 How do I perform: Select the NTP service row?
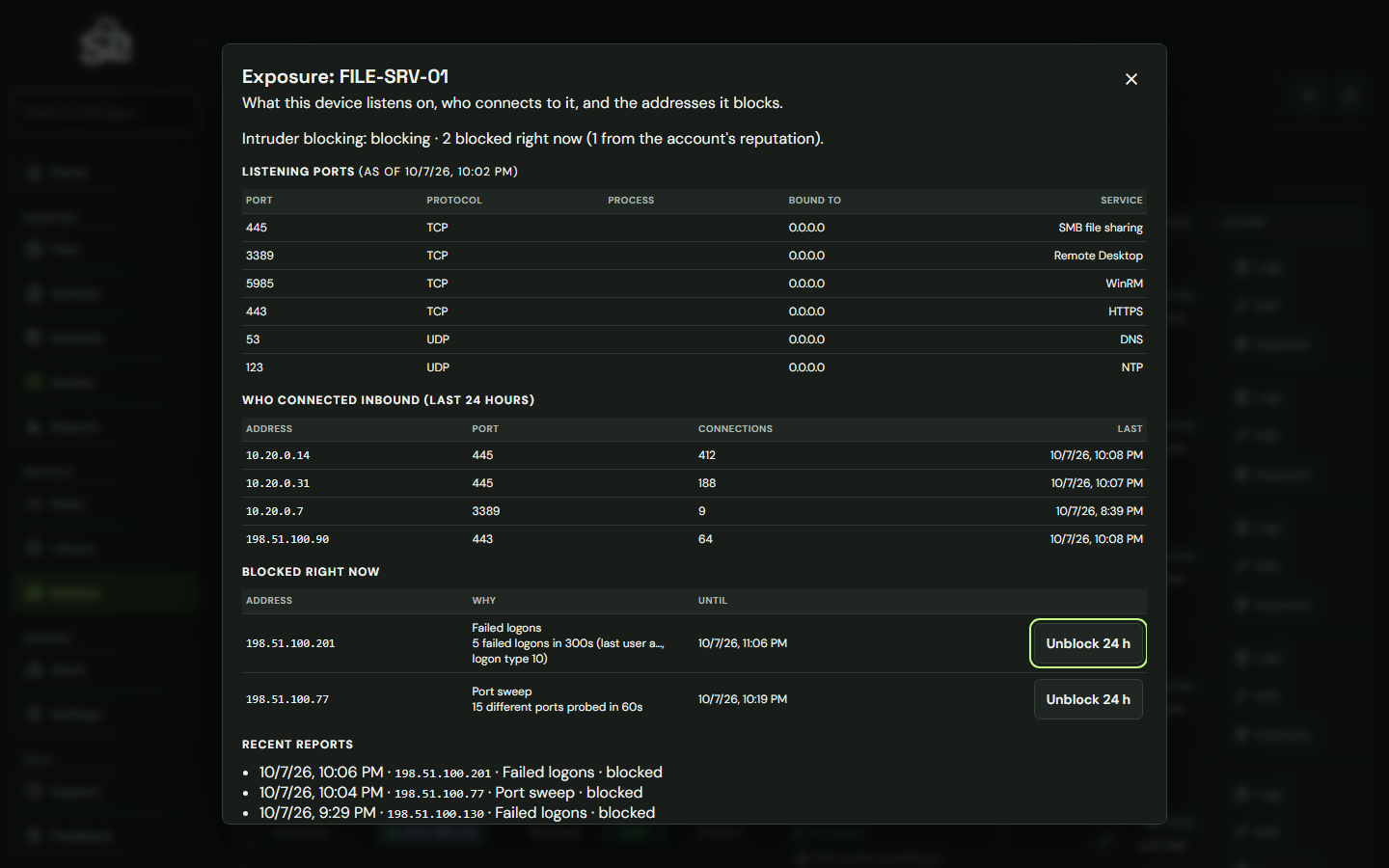pos(694,367)
